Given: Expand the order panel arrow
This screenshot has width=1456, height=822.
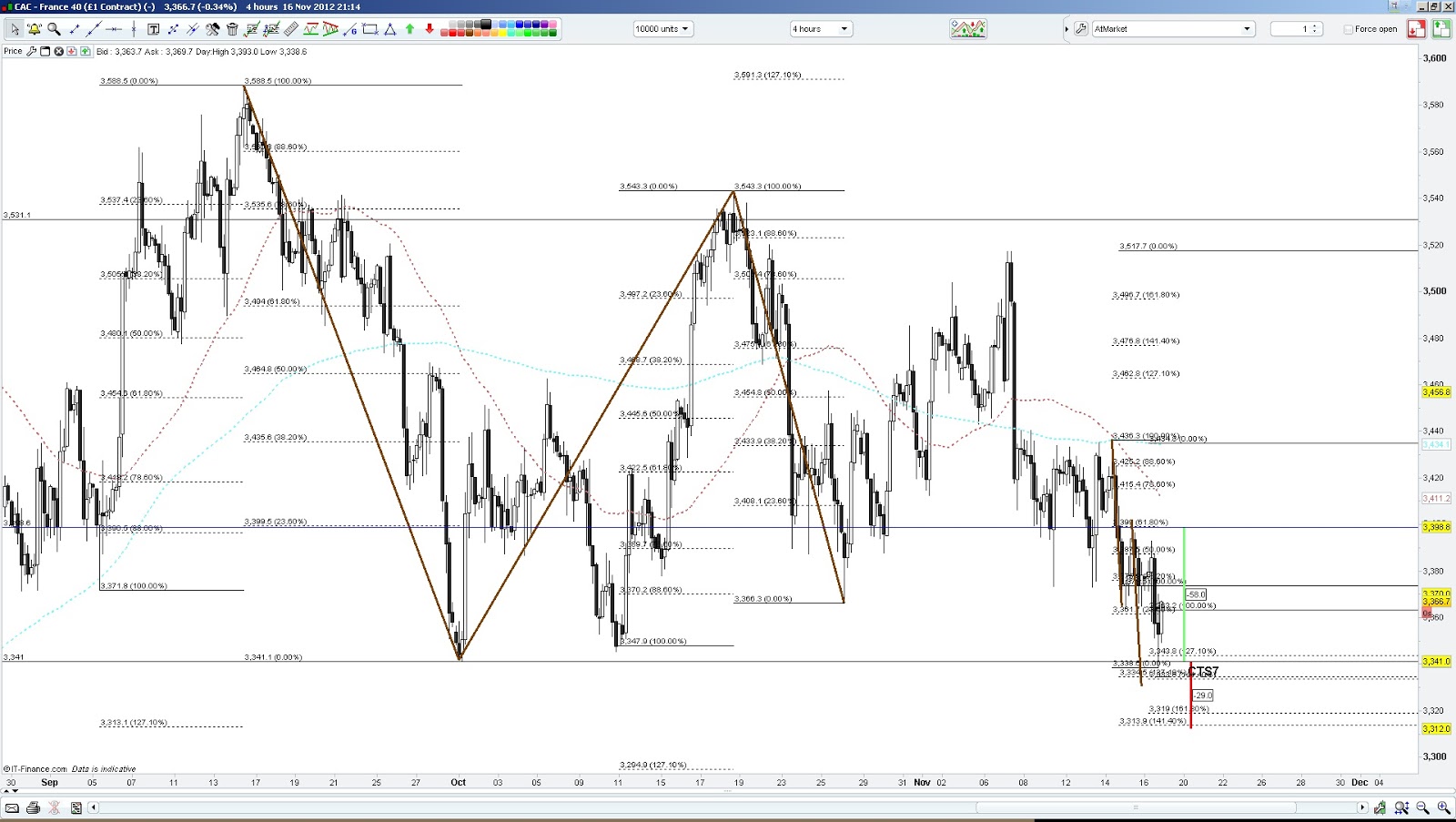Looking at the screenshot, I should [1067, 29].
